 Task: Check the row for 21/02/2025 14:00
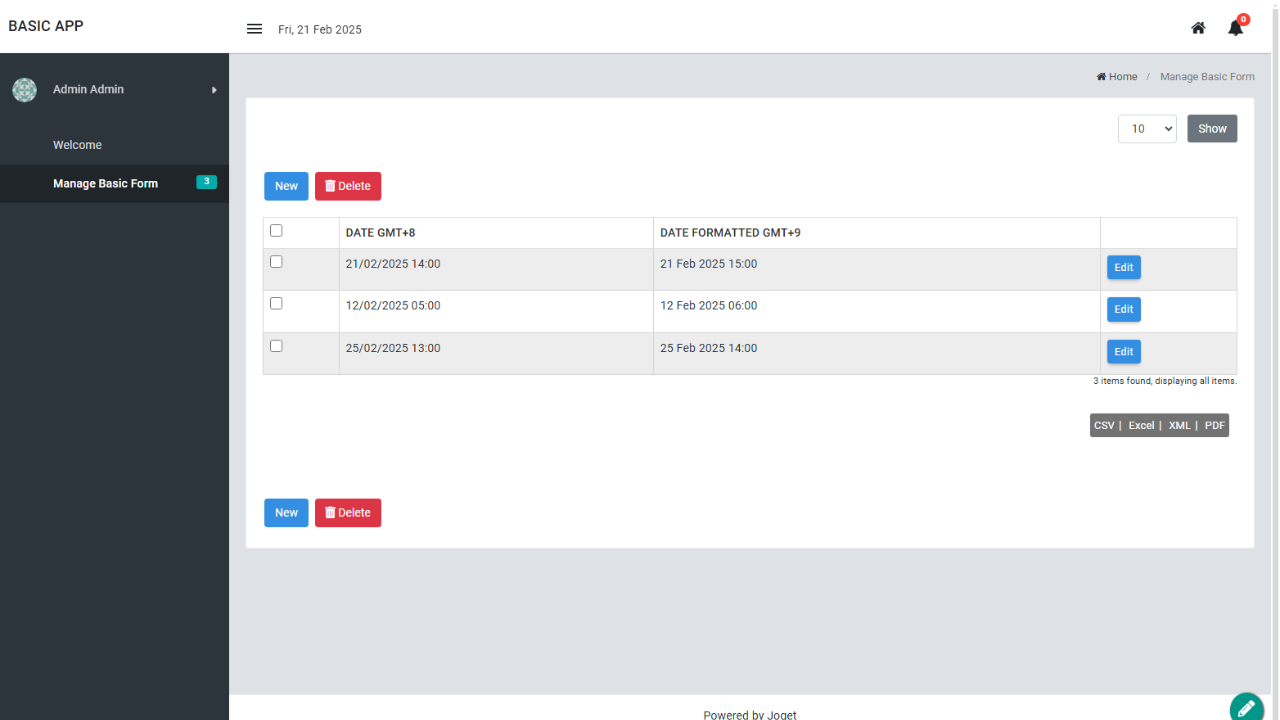(276, 262)
